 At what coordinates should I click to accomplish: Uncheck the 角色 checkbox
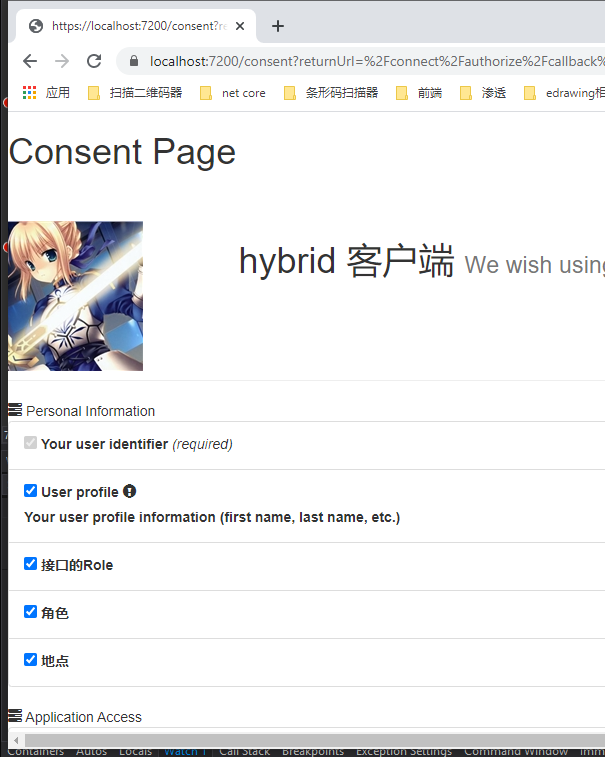pos(30,612)
